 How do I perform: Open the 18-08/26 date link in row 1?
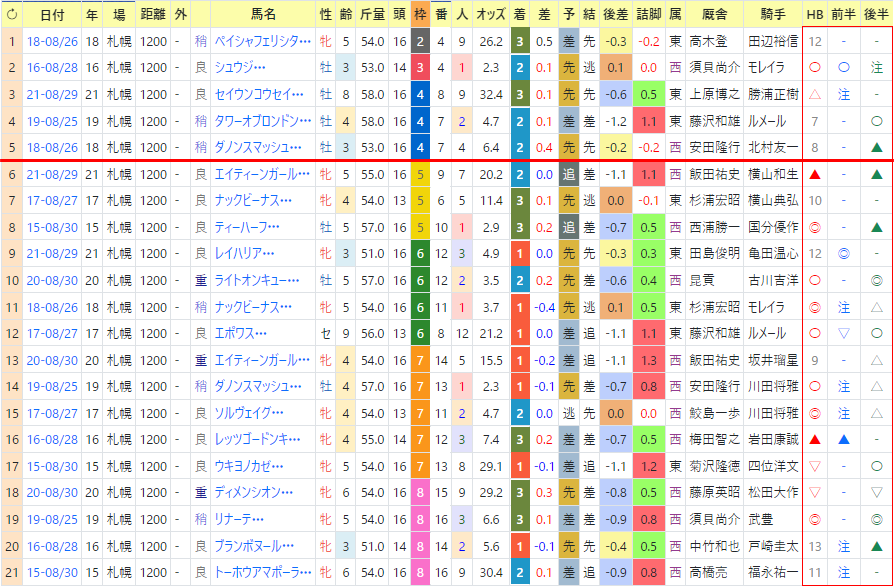click(52, 42)
